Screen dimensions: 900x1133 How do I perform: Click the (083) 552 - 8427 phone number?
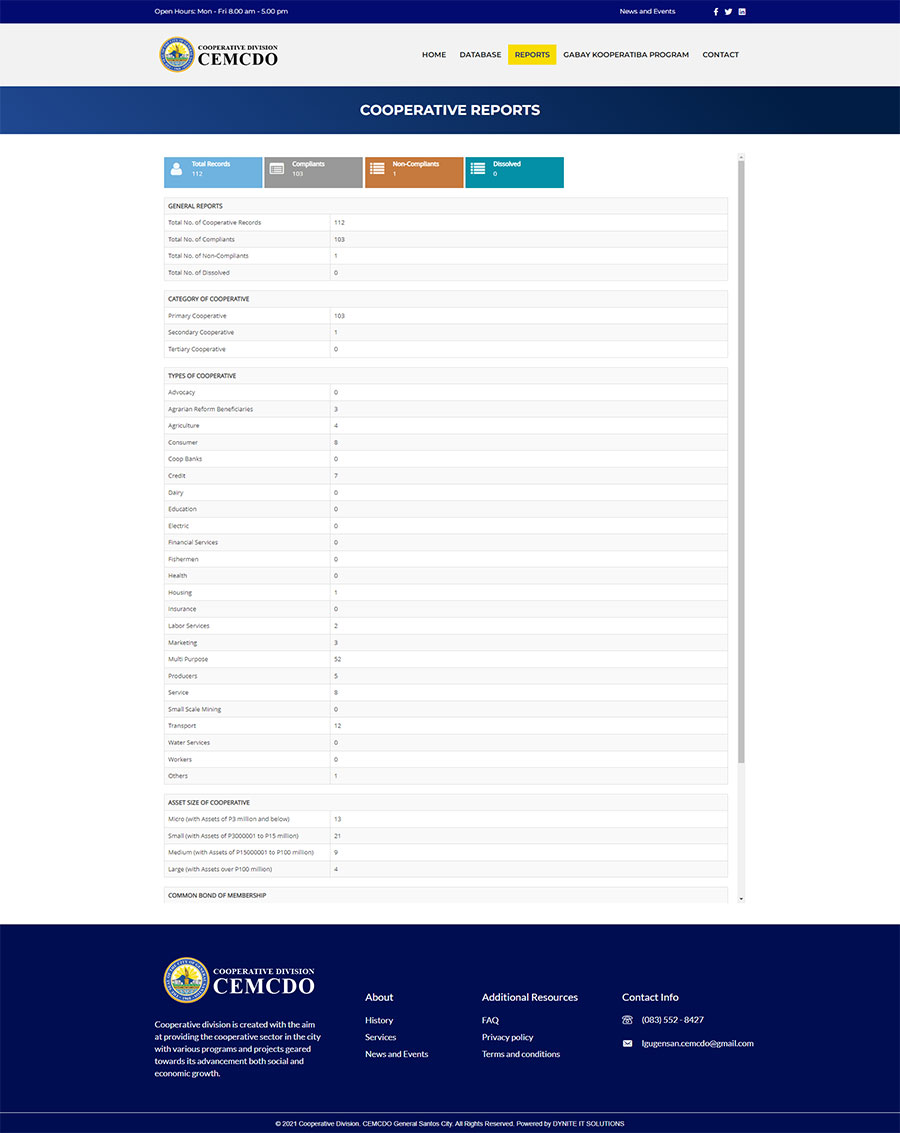tap(672, 1020)
